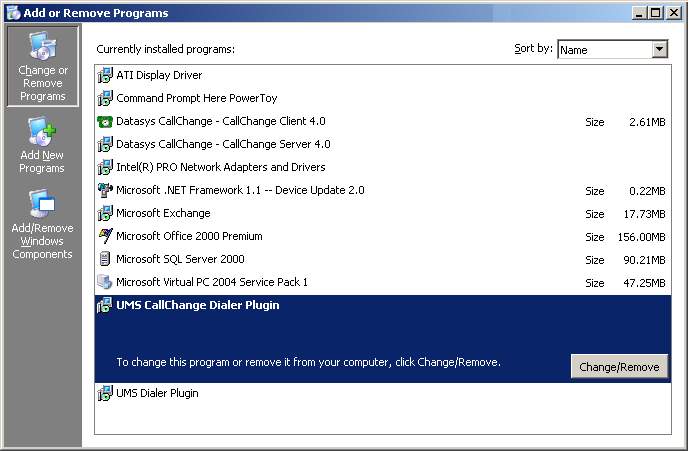The width and height of the screenshot is (688, 451).
Task: Click the ATI Display Driver installer icon
Action: click(x=105, y=75)
